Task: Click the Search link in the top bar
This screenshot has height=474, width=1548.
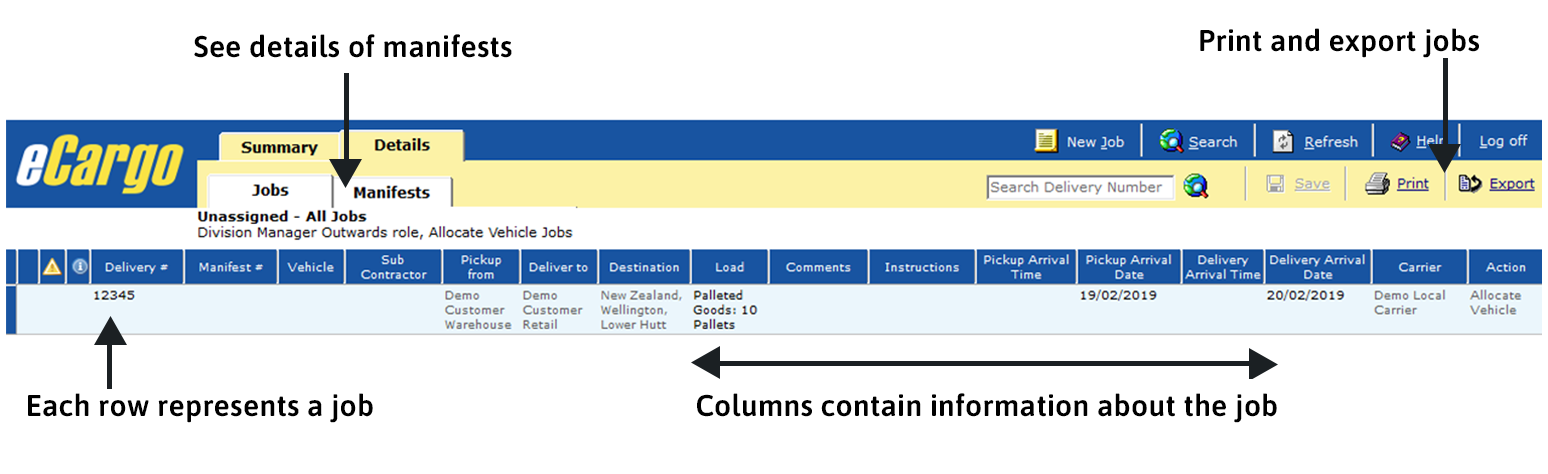Action: click(x=1213, y=142)
